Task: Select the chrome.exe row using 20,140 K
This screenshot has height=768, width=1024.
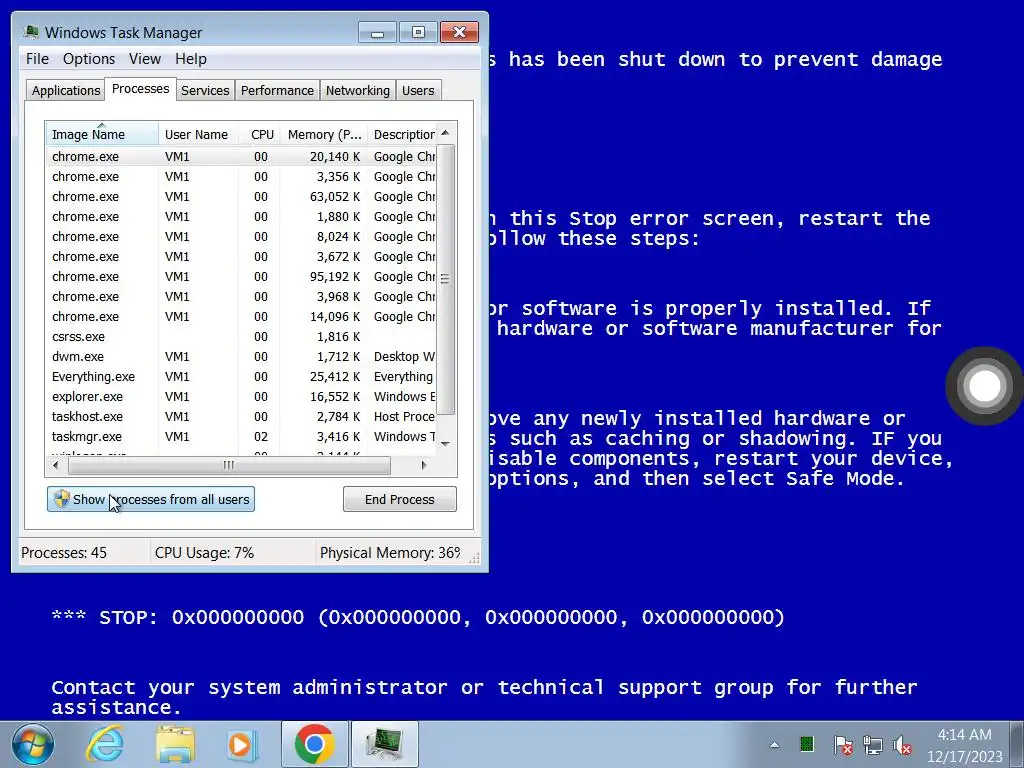Action: (240, 157)
